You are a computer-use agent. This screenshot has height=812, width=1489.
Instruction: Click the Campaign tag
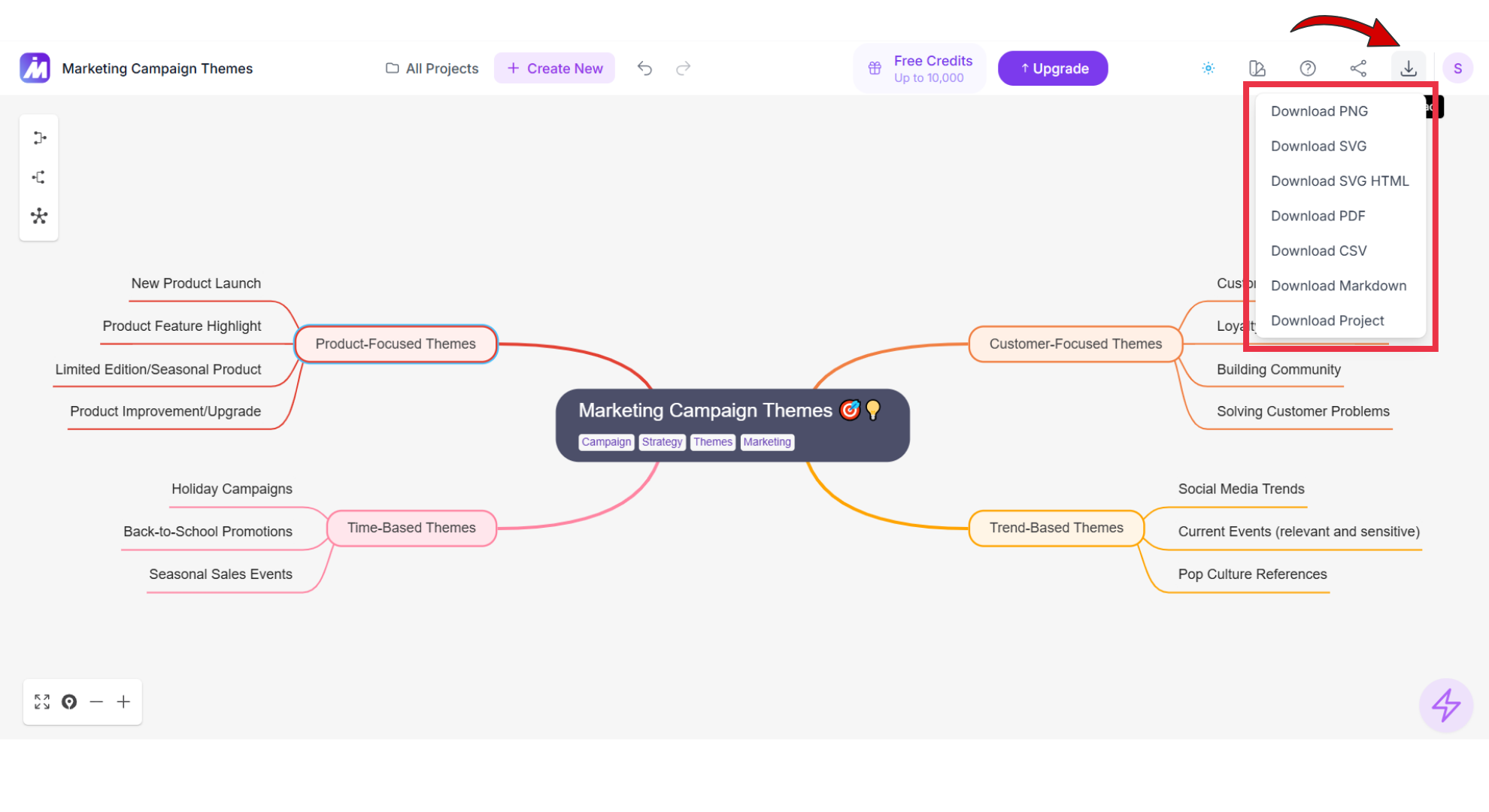(x=606, y=442)
